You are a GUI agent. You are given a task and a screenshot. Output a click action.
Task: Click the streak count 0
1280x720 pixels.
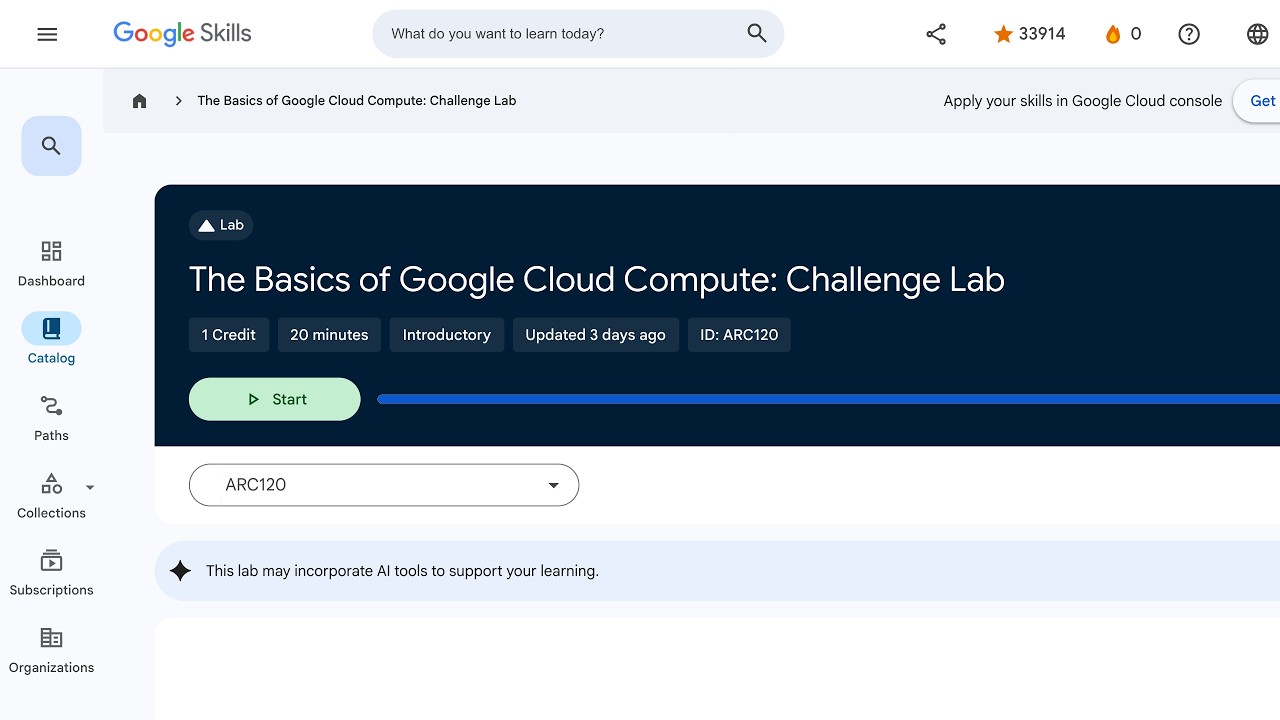(1136, 34)
